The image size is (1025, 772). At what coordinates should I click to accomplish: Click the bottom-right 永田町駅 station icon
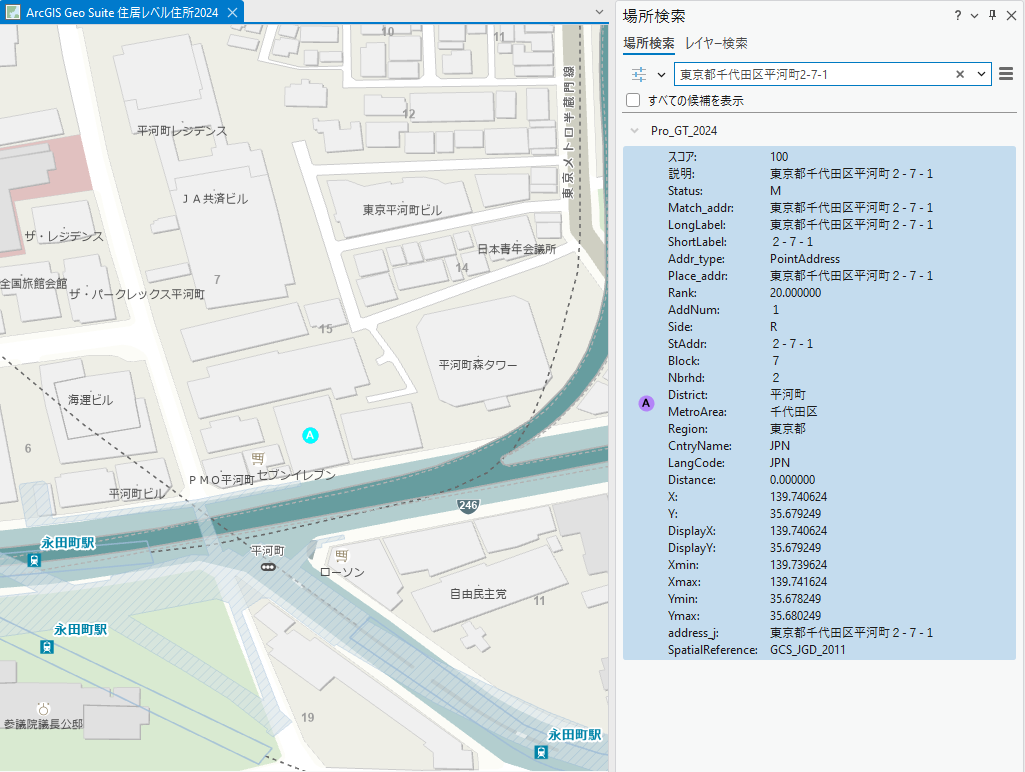point(541,752)
